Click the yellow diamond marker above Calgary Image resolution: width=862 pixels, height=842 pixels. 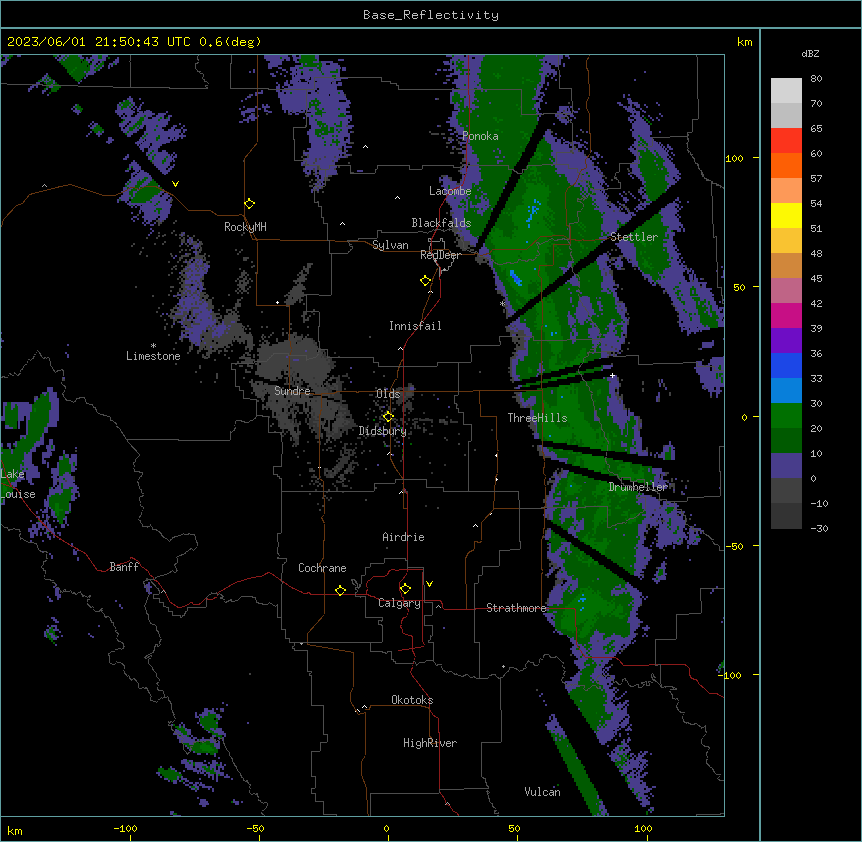pyautogui.click(x=405, y=589)
